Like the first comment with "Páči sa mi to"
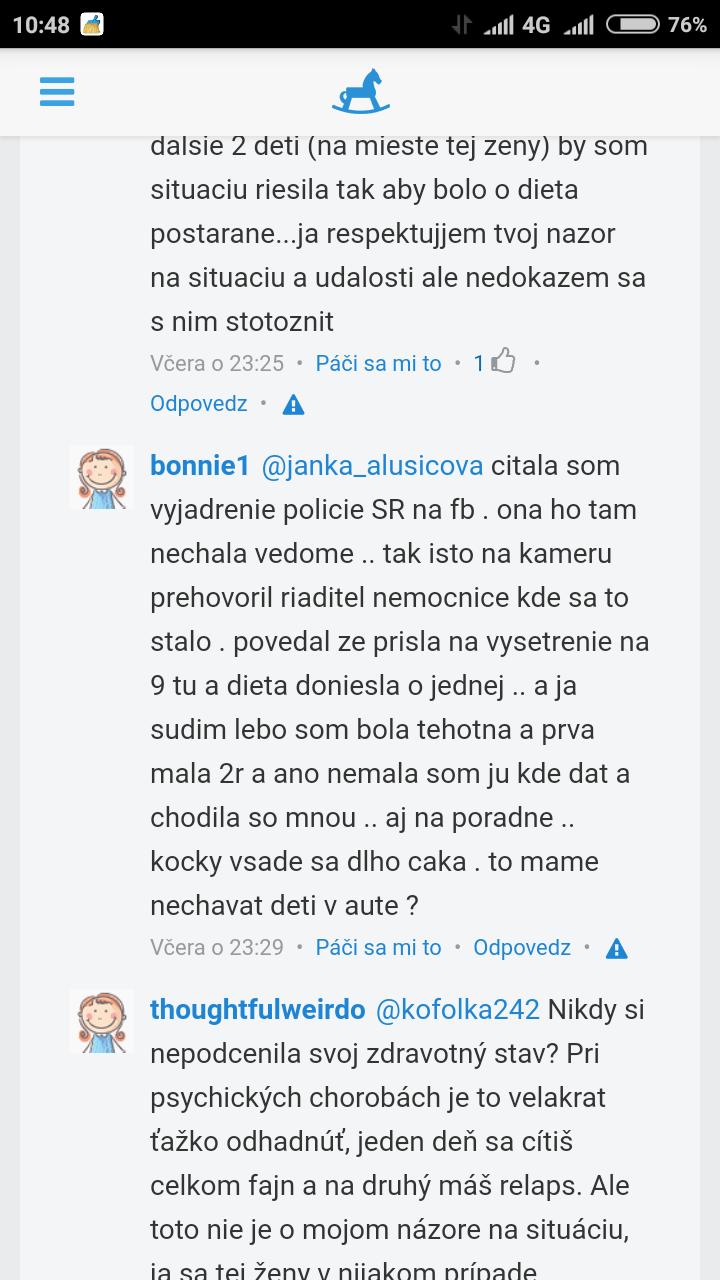Image resolution: width=720 pixels, height=1280 pixels. coord(378,363)
